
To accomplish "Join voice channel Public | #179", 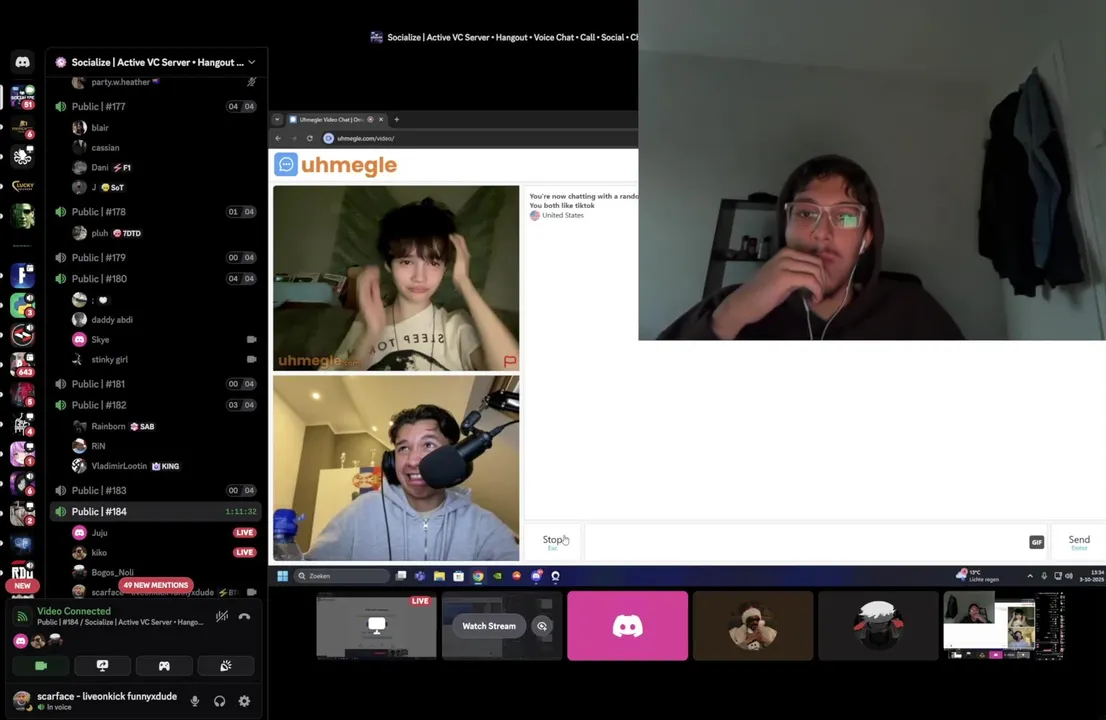I will [x=155, y=257].
